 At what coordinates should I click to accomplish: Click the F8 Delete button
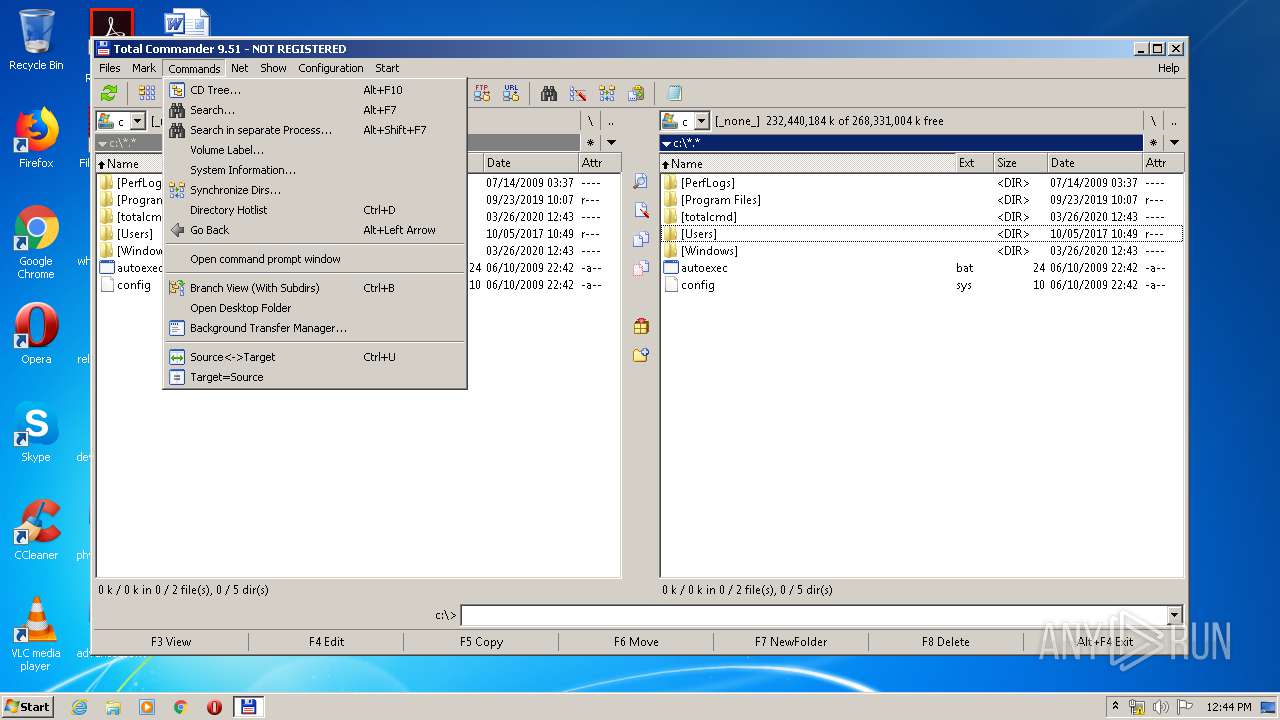[x=946, y=642]
